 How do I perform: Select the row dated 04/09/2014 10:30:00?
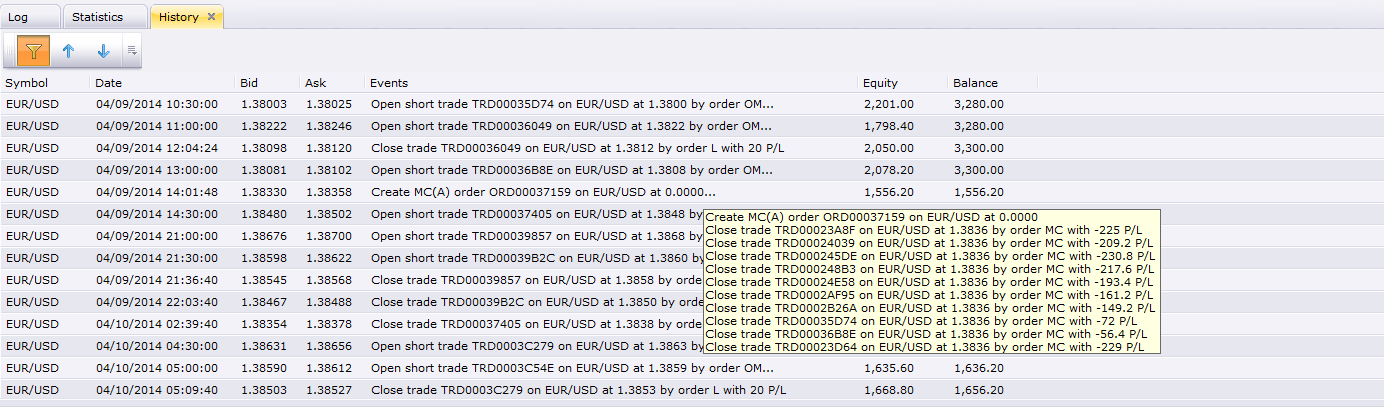pyautogui.click(x=692, y=103)
